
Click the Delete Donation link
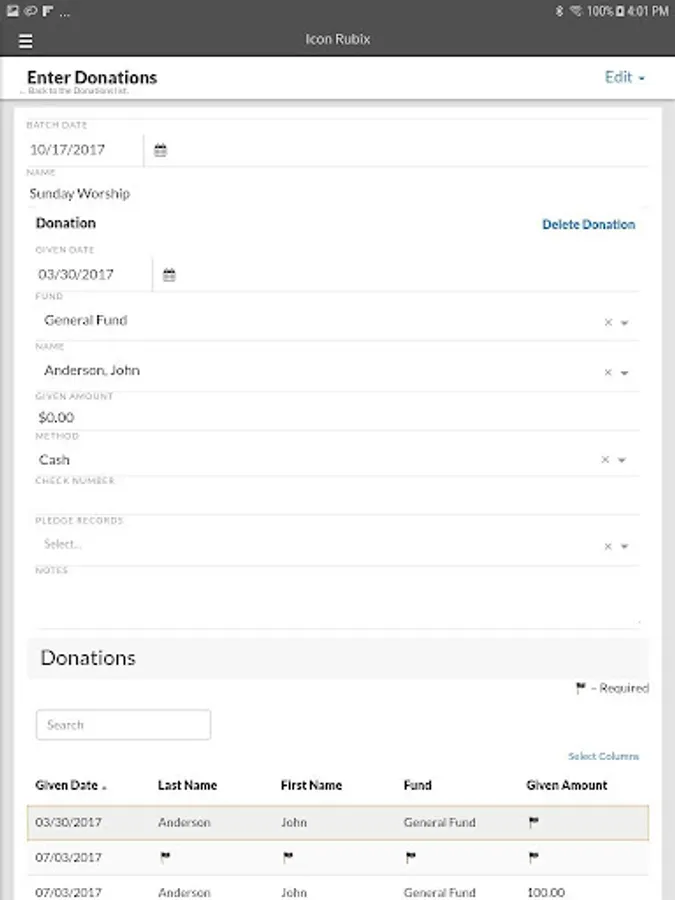(588, 225)
